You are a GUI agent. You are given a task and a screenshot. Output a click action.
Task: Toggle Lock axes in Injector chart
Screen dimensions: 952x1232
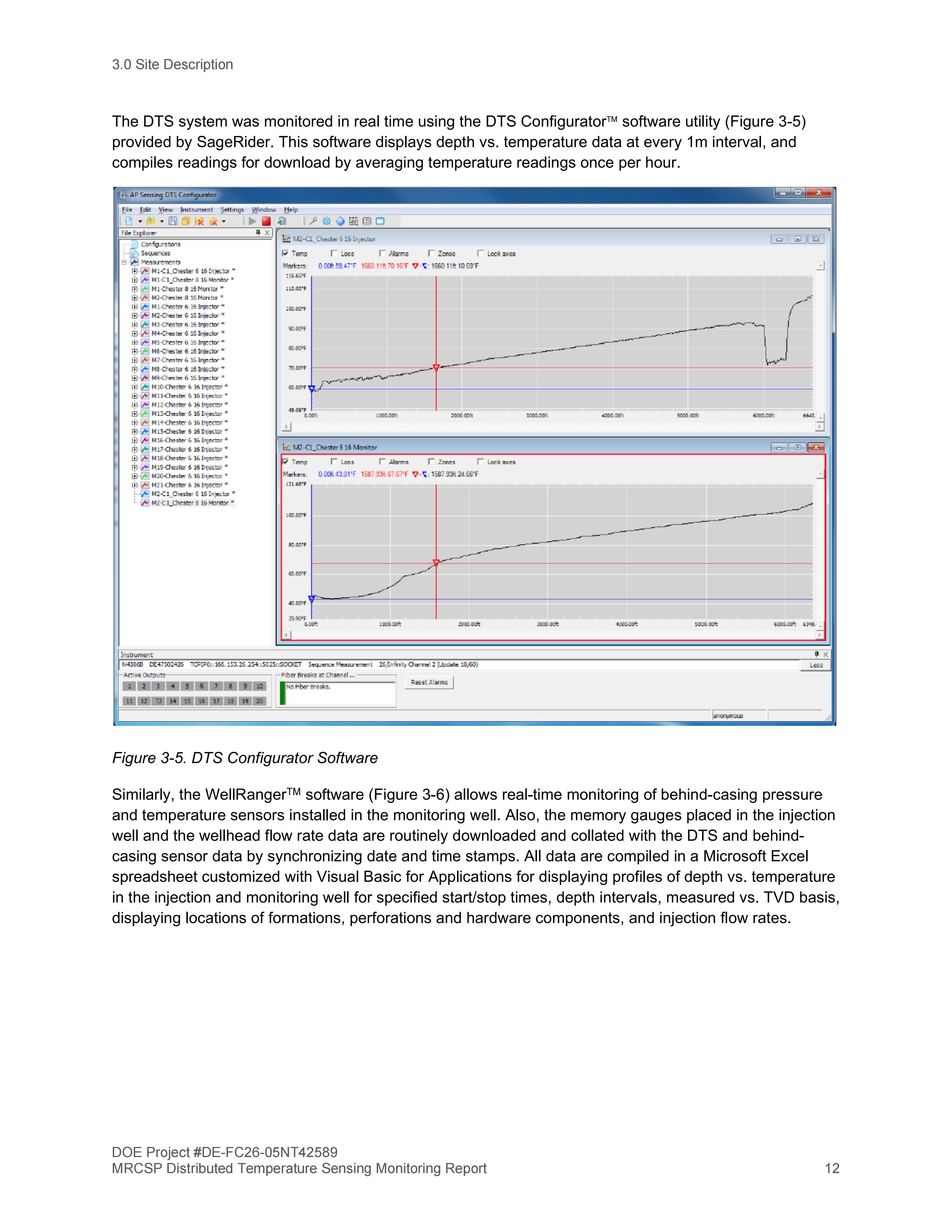pos(480,254)
